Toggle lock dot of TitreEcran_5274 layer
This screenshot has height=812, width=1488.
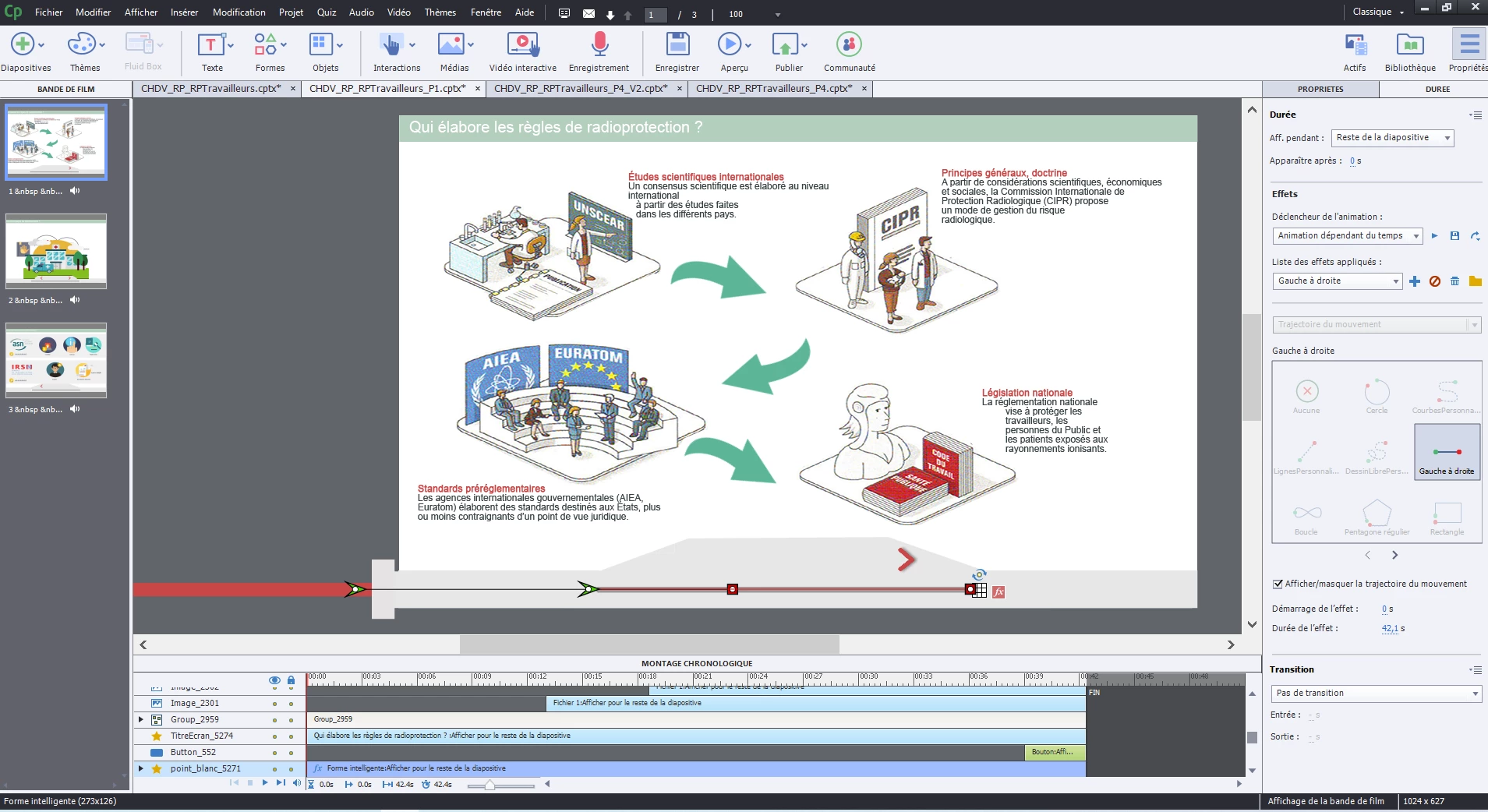(x=291, y=736)
